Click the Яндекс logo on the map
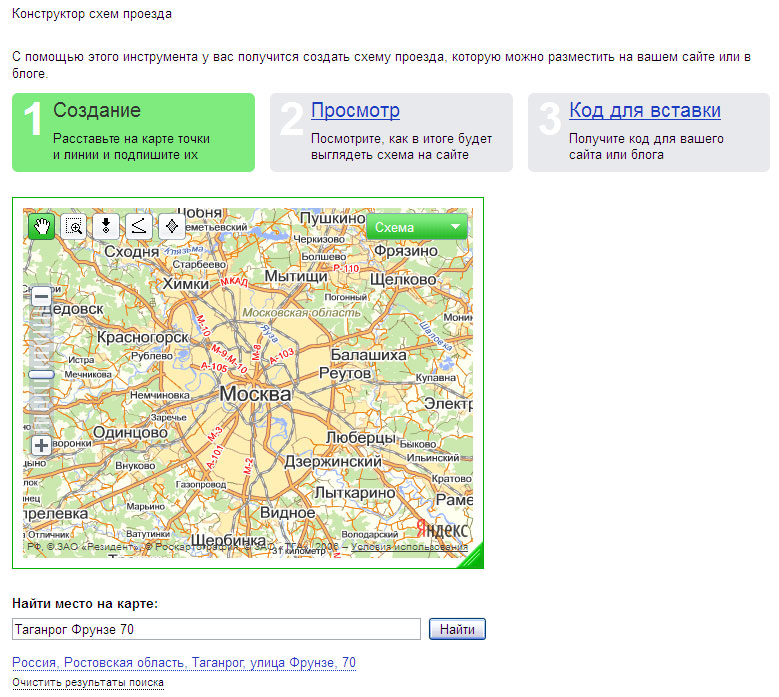The height and width of the screenshot is (697, 779). (443, 530)
